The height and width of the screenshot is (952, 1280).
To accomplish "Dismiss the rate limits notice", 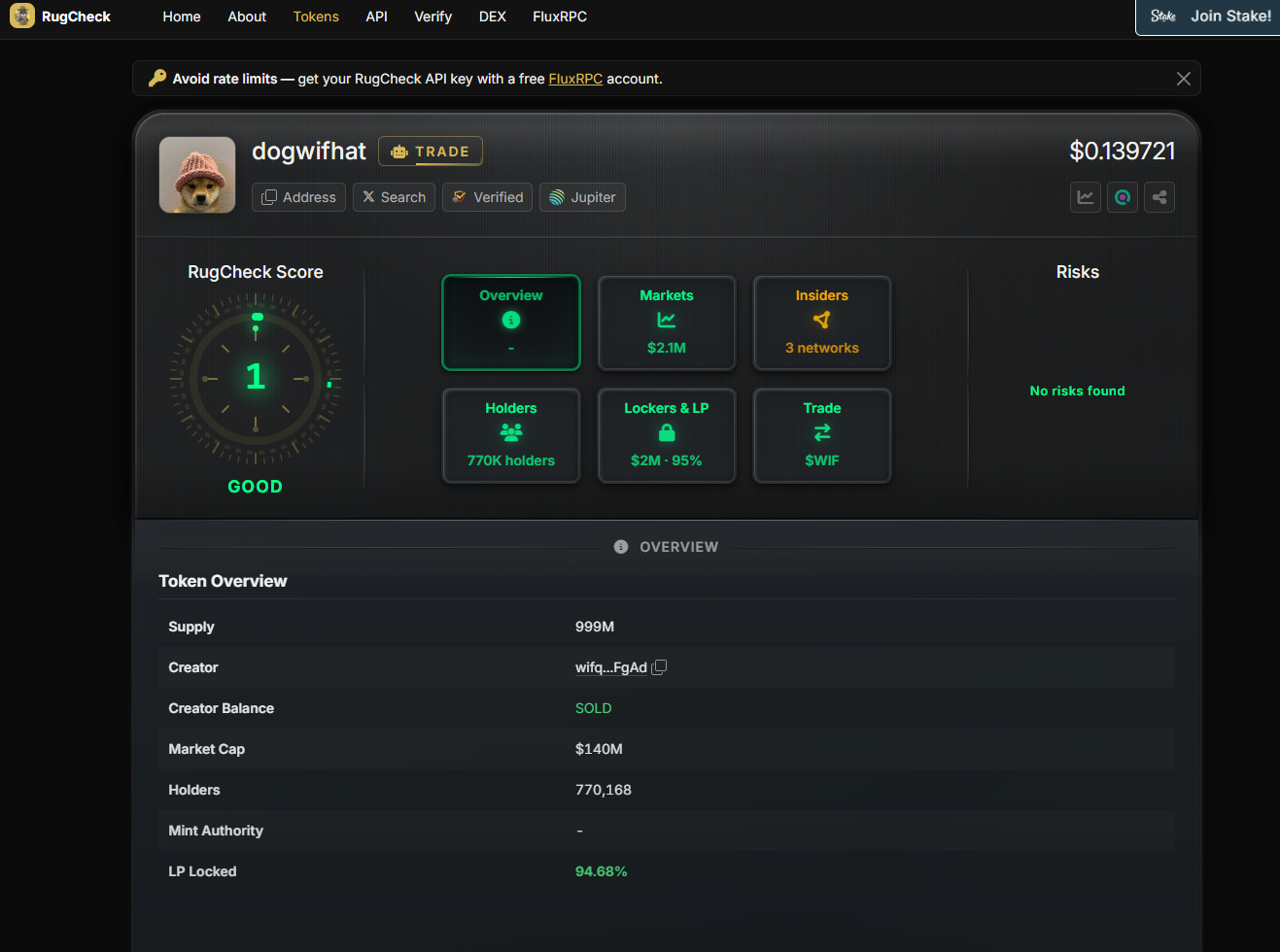I will point(1183,79).
